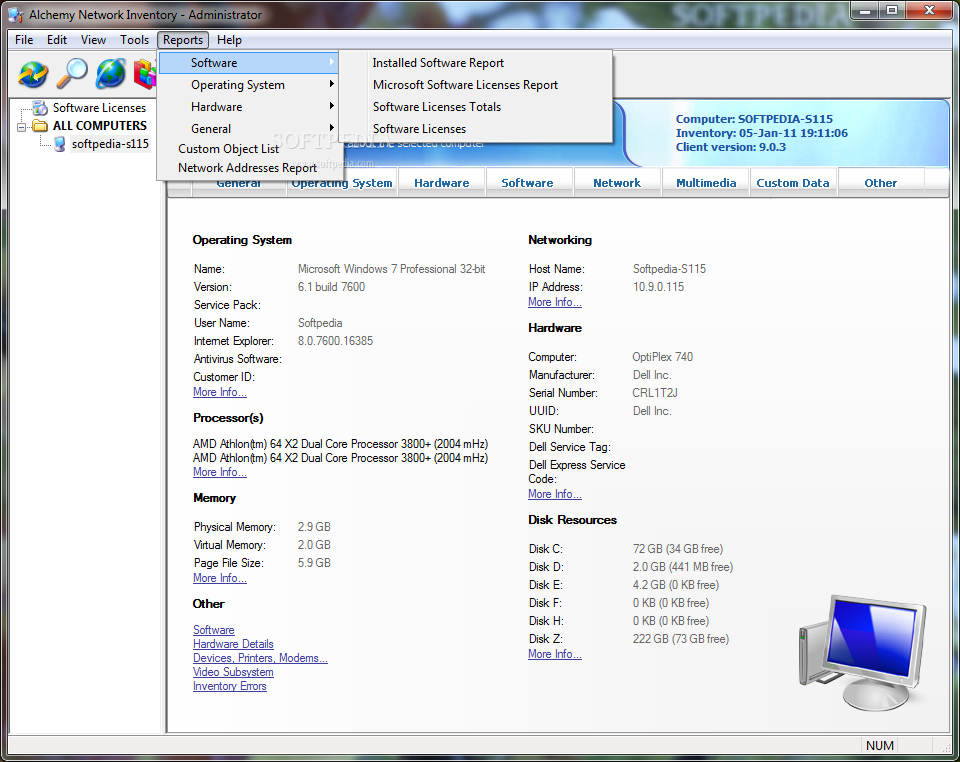Click Client version: 9.0.3 text
The image size is (960, 762).
[730, 148]
